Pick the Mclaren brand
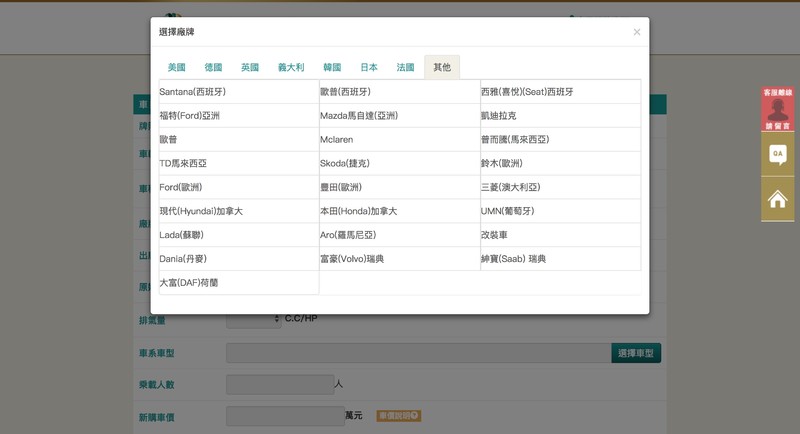The image size is (800, 434). (x=399, y=140)
